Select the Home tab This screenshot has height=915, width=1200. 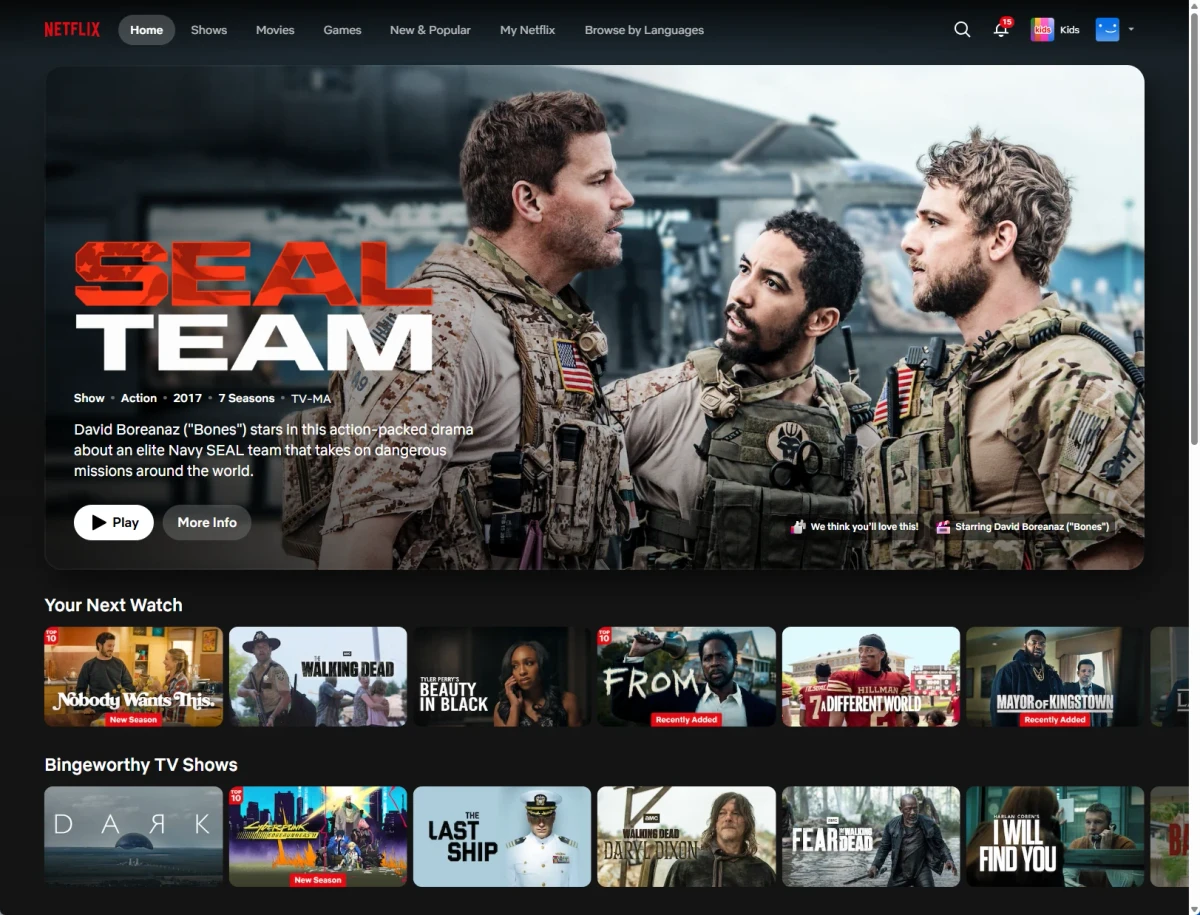click(x=146, y=30)
